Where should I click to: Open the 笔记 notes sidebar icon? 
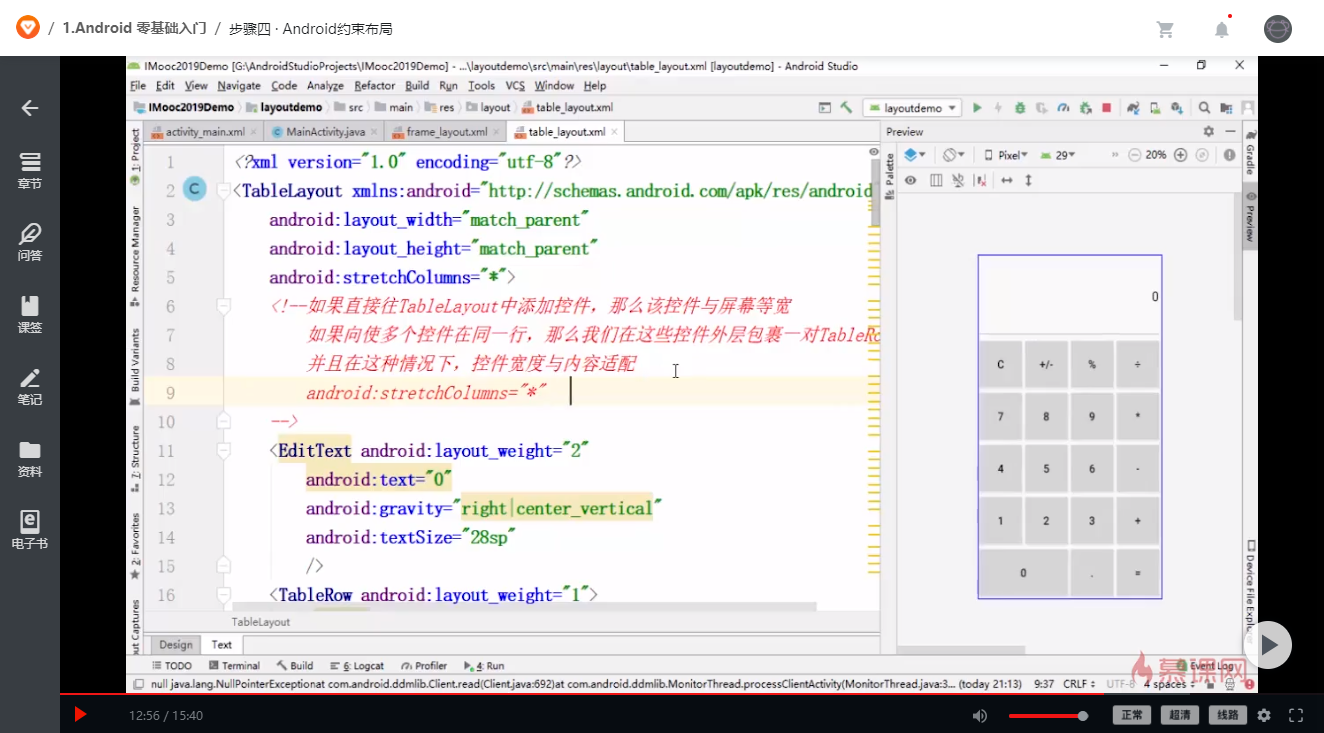coord(30,386)
